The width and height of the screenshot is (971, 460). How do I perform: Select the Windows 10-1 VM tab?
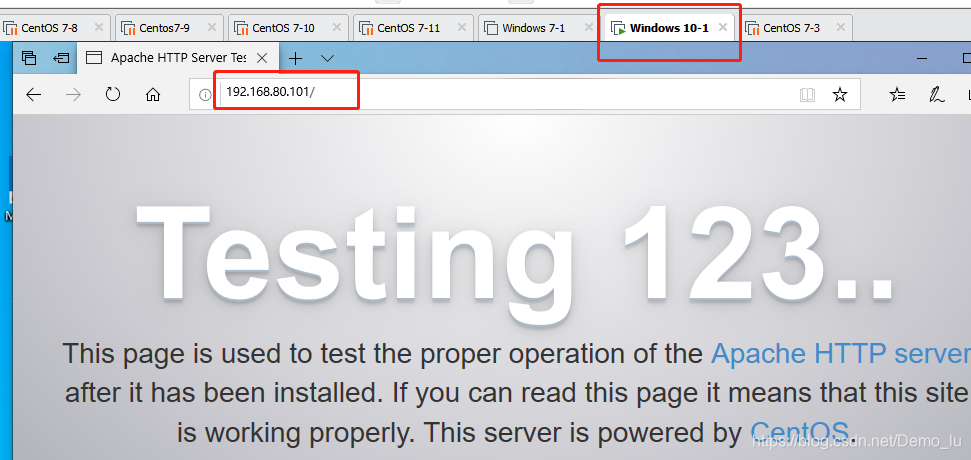click(x=669, y=28)
